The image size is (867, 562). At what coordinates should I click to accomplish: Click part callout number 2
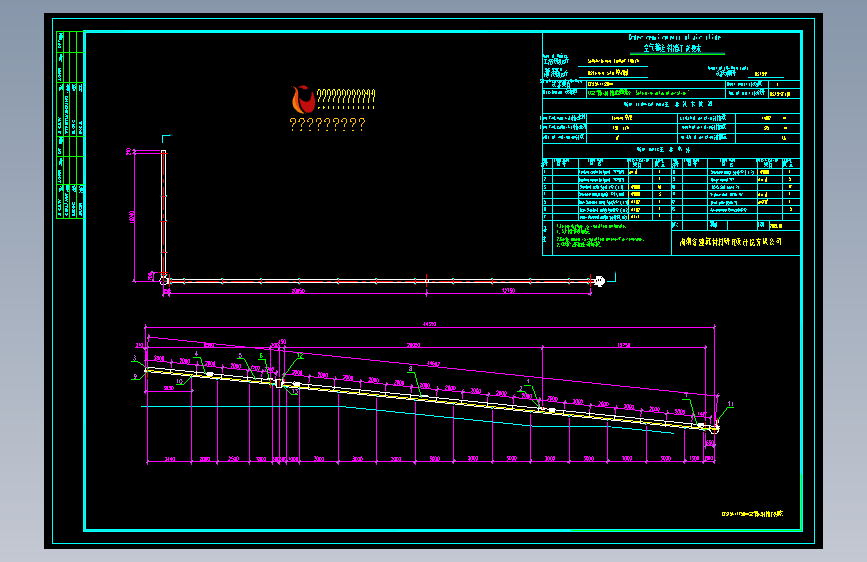(520, 388)
